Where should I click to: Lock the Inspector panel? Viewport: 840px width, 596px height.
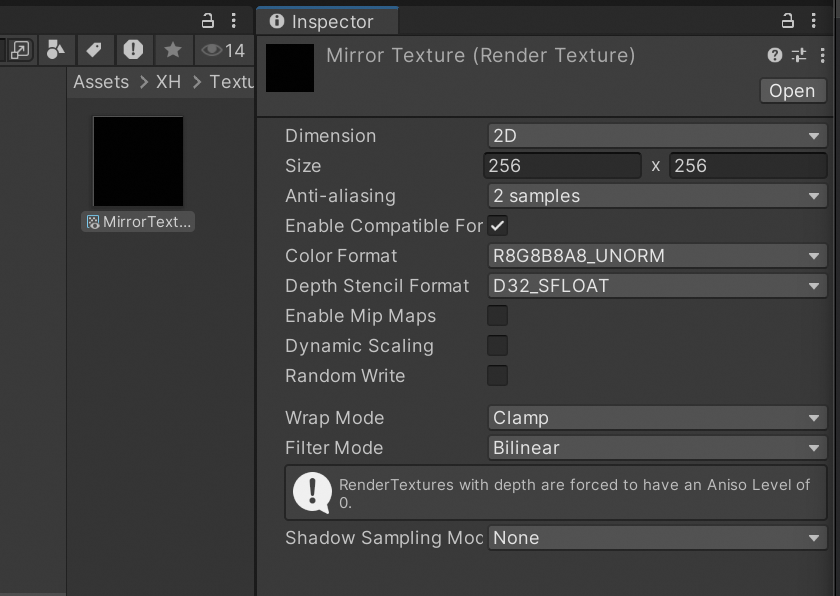[788, 21]
